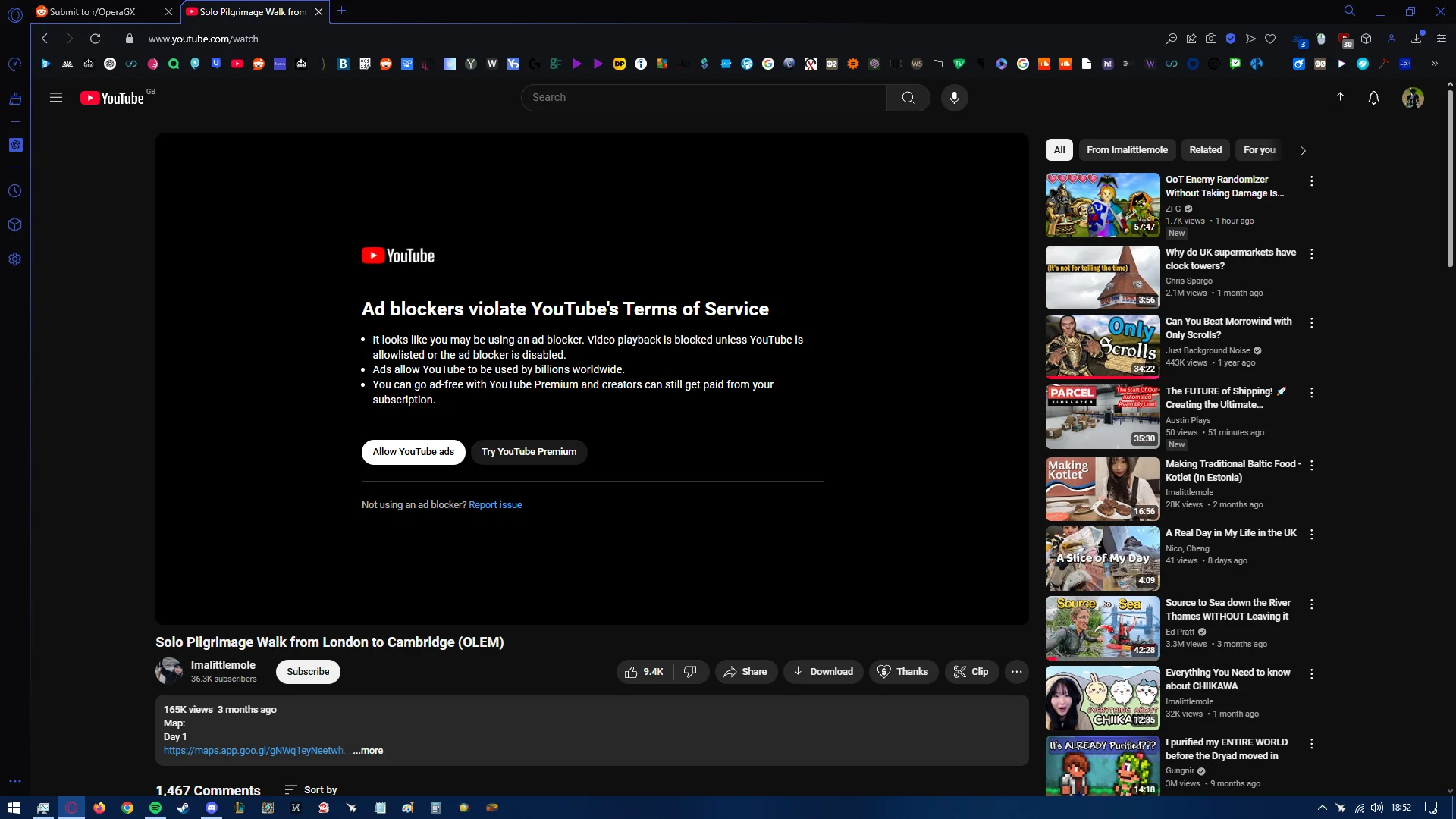The width and height of the screenshot is (1456, 819).
Task: Open Discord from taskbar
Action: pyautogui.click(x=212, y=808)
